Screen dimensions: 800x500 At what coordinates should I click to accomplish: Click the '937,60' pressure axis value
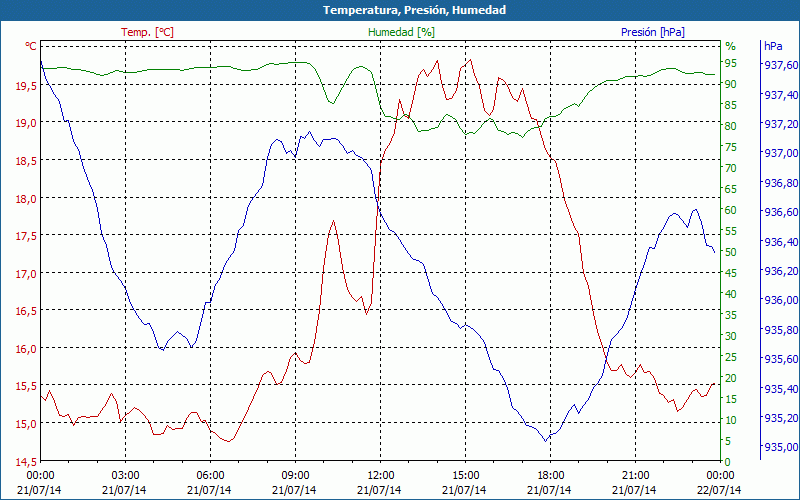tap(781, 65)
